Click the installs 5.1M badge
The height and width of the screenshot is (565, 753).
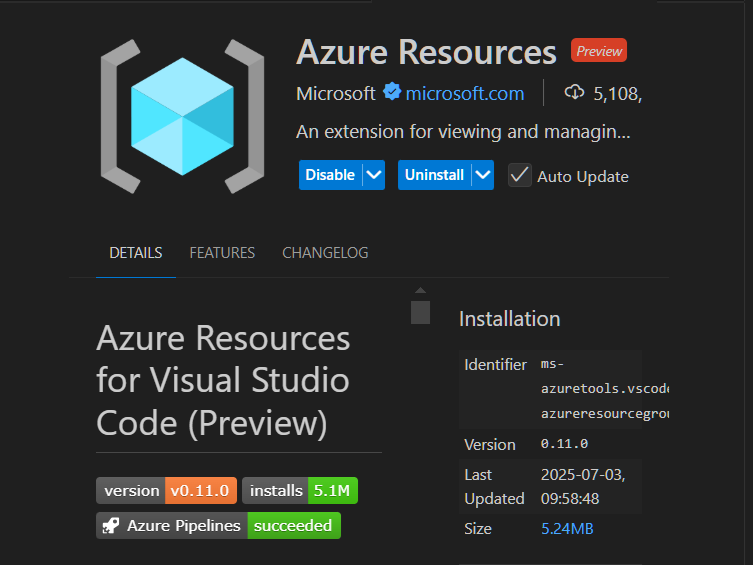(300, 491)
